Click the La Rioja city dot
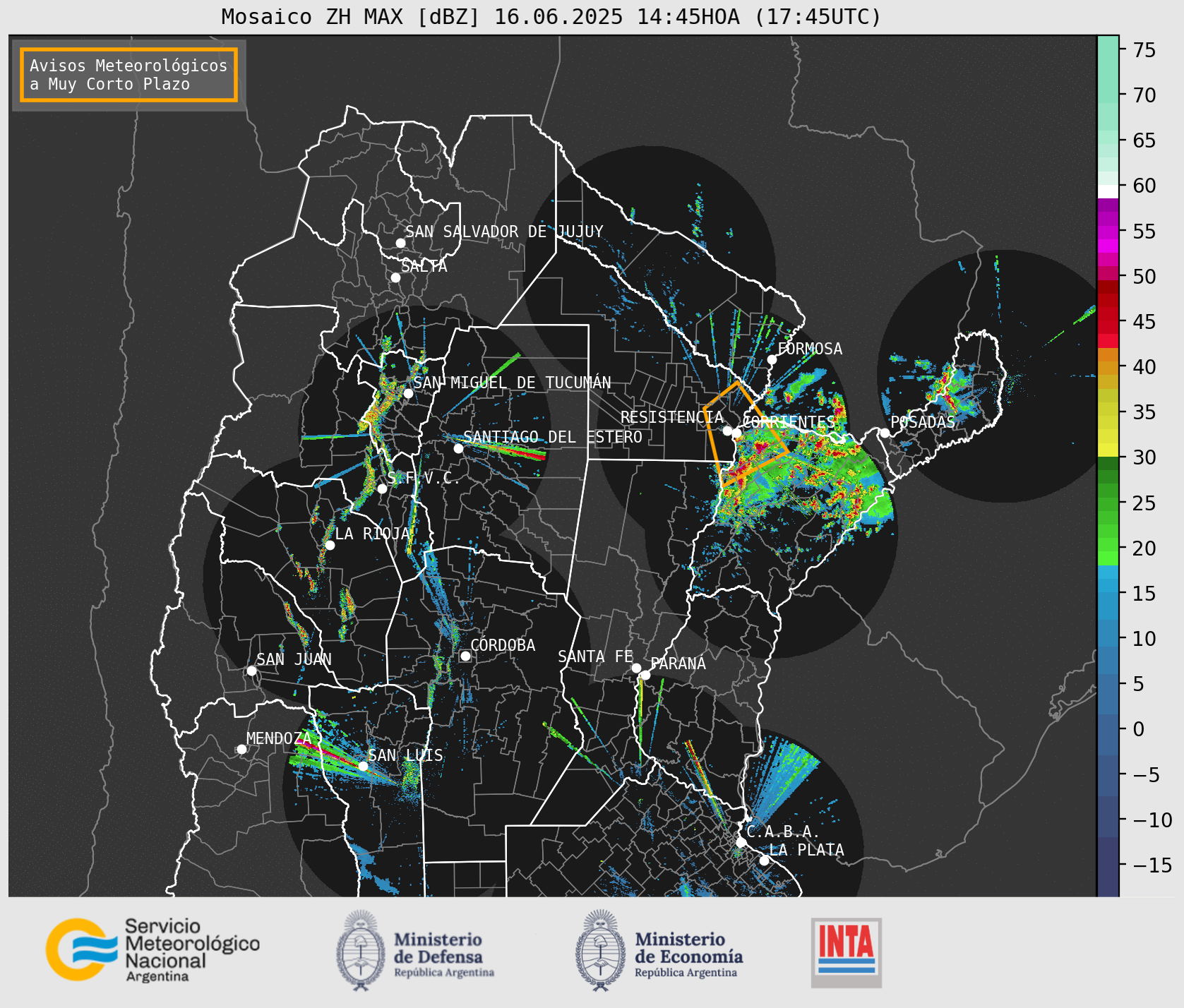 pos(330,545)
